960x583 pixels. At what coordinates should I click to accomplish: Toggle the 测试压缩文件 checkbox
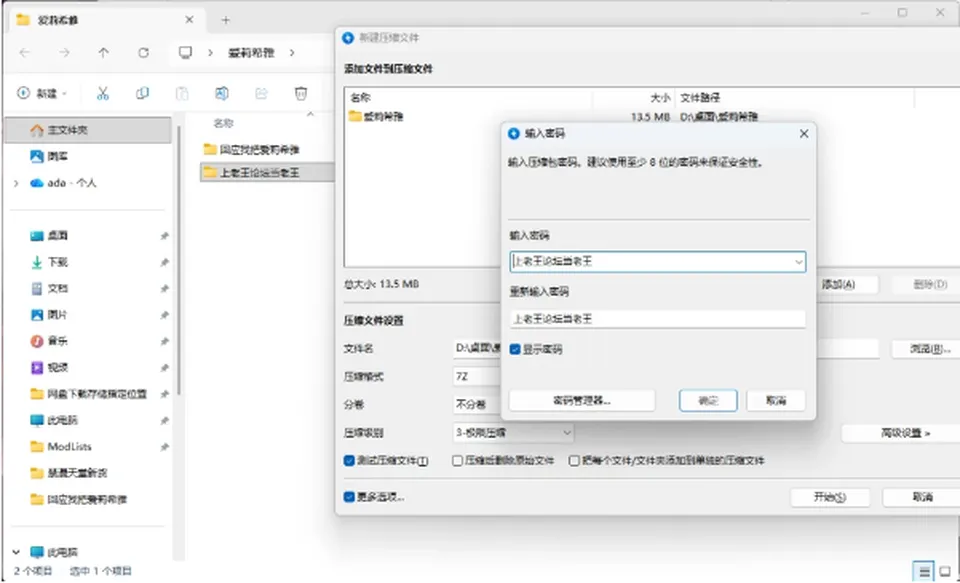[x=349, y=461]
